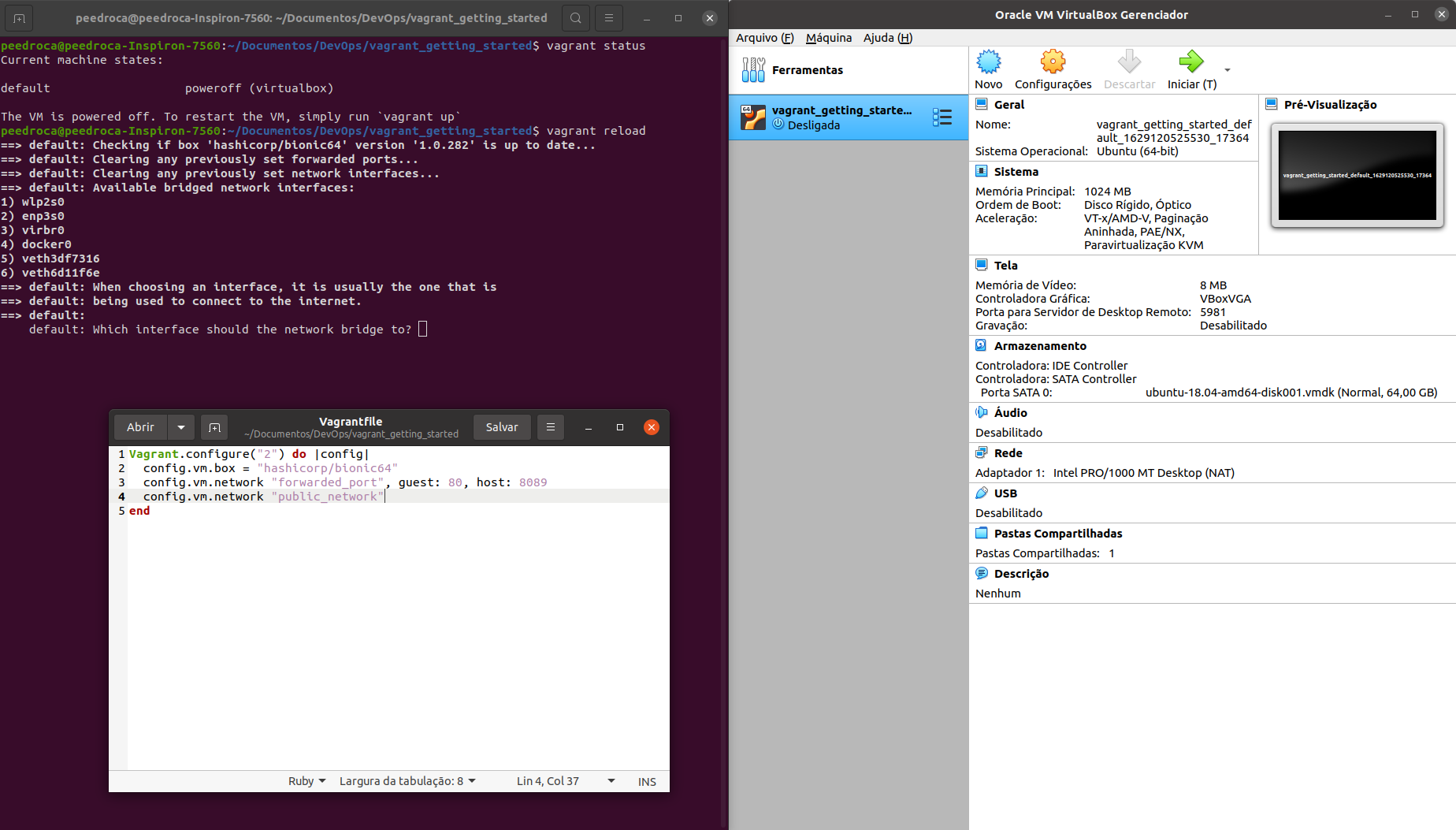Click the Tela display icon
The width and height of the screenshot is (1456, 830).
(982, 265)
